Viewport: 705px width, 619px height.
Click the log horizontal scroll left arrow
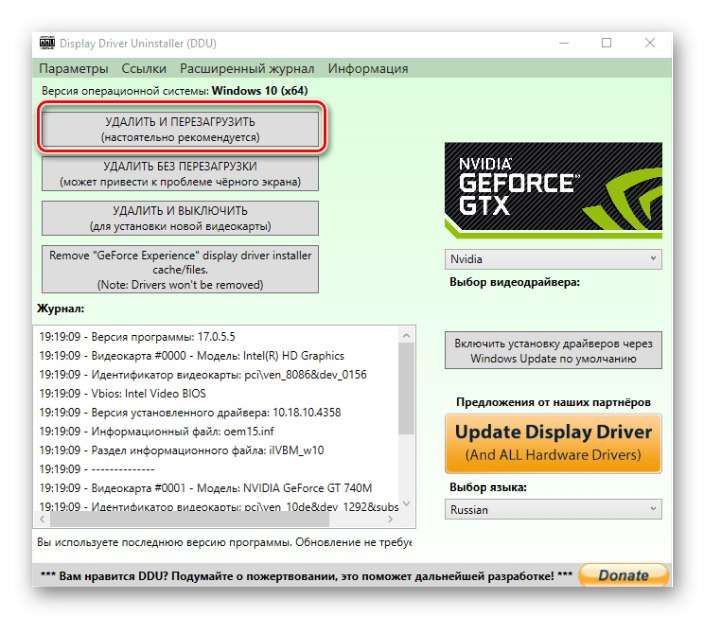point(42,519)
